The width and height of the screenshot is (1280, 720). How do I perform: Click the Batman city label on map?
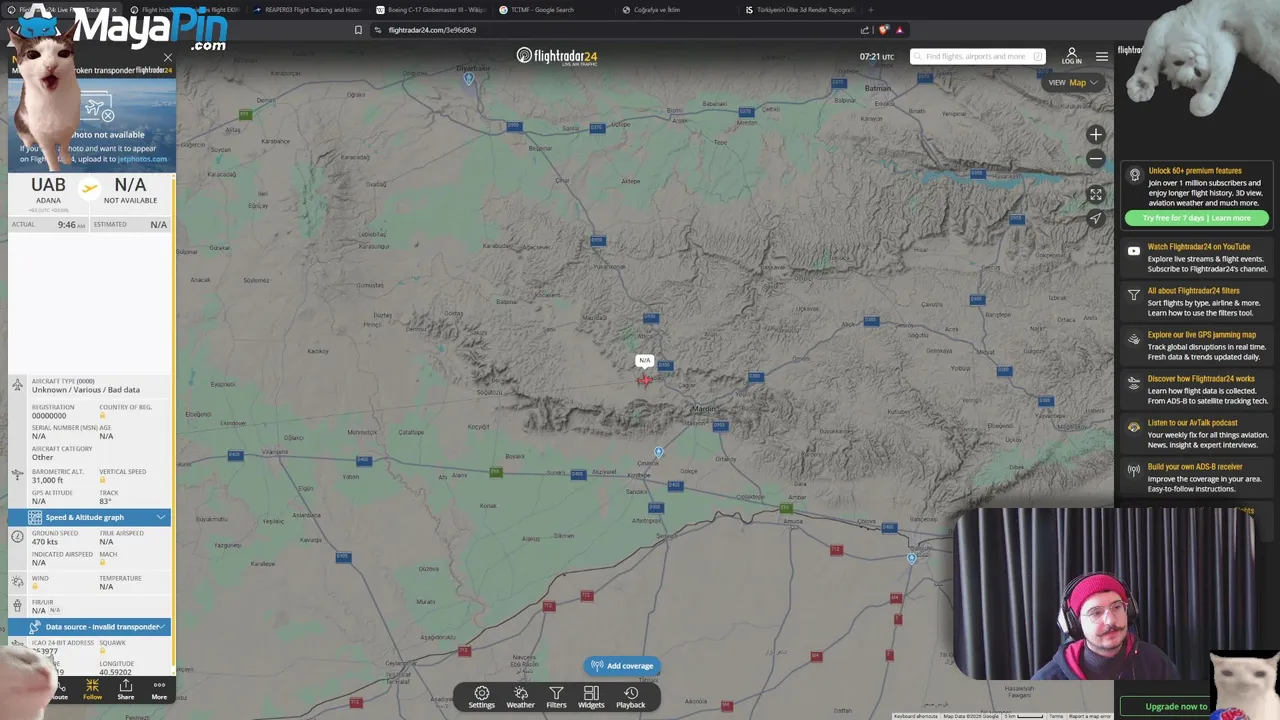[x=877, y=88]
